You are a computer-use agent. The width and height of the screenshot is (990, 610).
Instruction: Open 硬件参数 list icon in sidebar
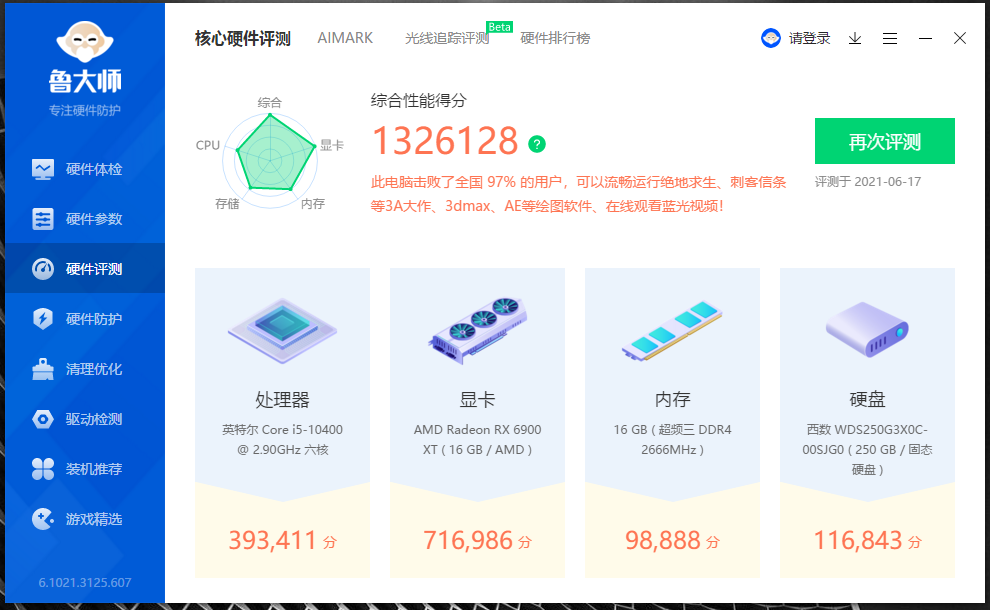tap(42, 219)
